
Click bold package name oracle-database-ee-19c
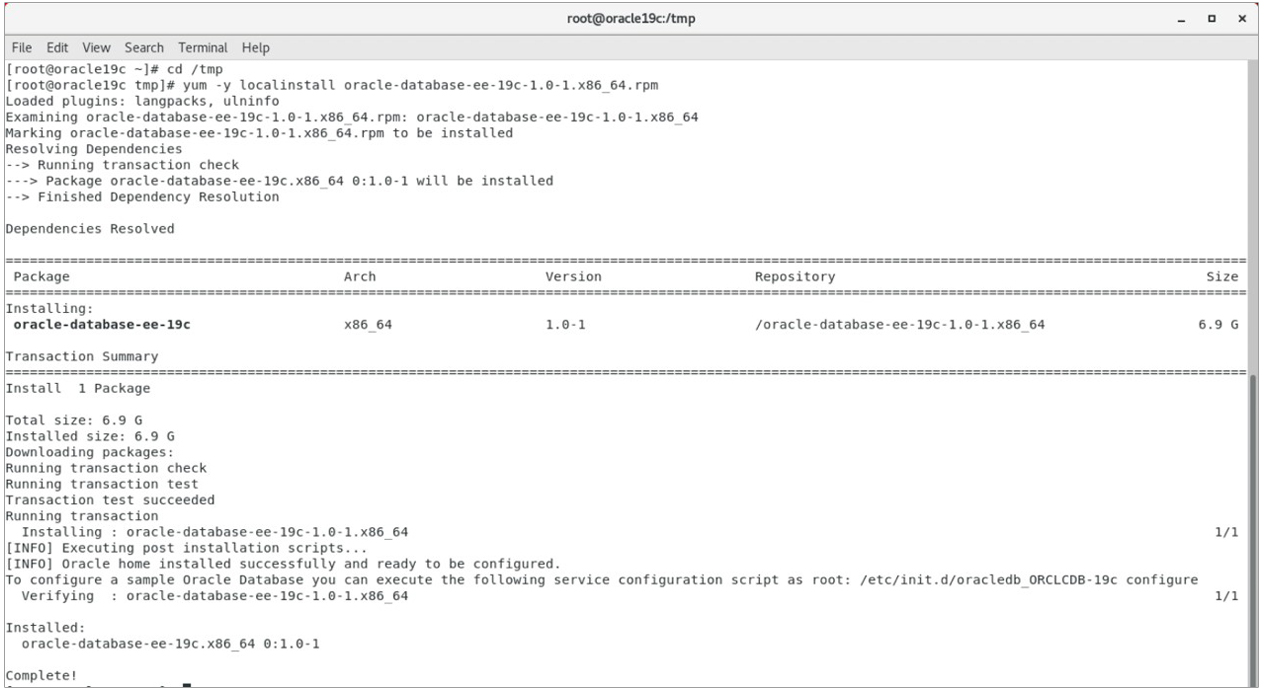pos(102,324)
